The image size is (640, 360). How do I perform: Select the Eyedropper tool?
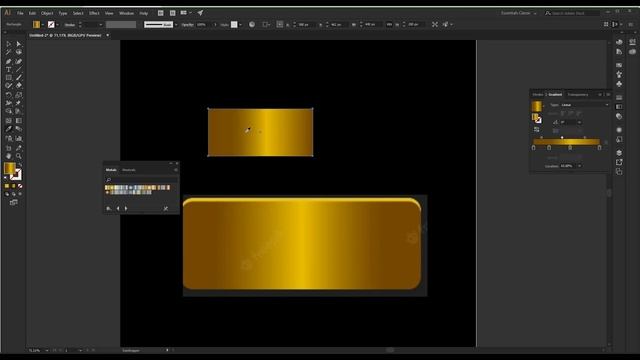click(x=9, y=129)
